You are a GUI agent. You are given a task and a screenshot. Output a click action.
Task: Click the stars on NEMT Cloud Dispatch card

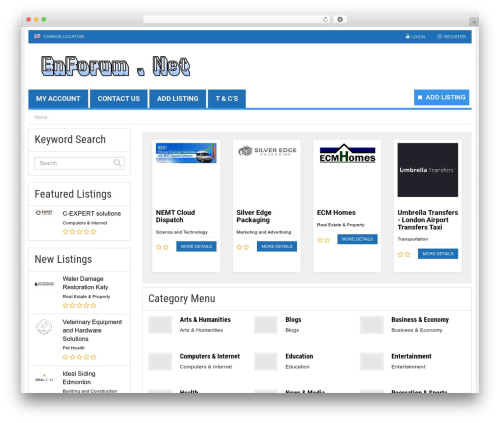tap(162, 247)
